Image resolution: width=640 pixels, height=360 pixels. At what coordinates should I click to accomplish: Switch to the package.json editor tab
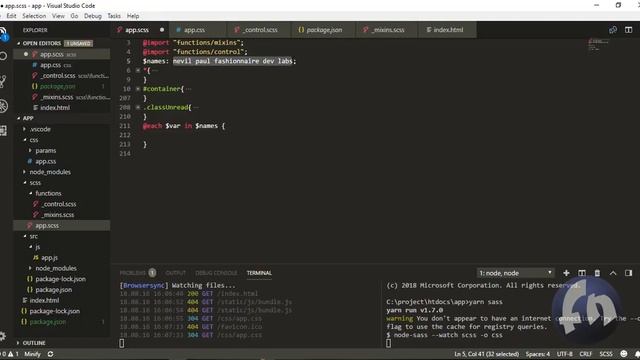(324, 30)
